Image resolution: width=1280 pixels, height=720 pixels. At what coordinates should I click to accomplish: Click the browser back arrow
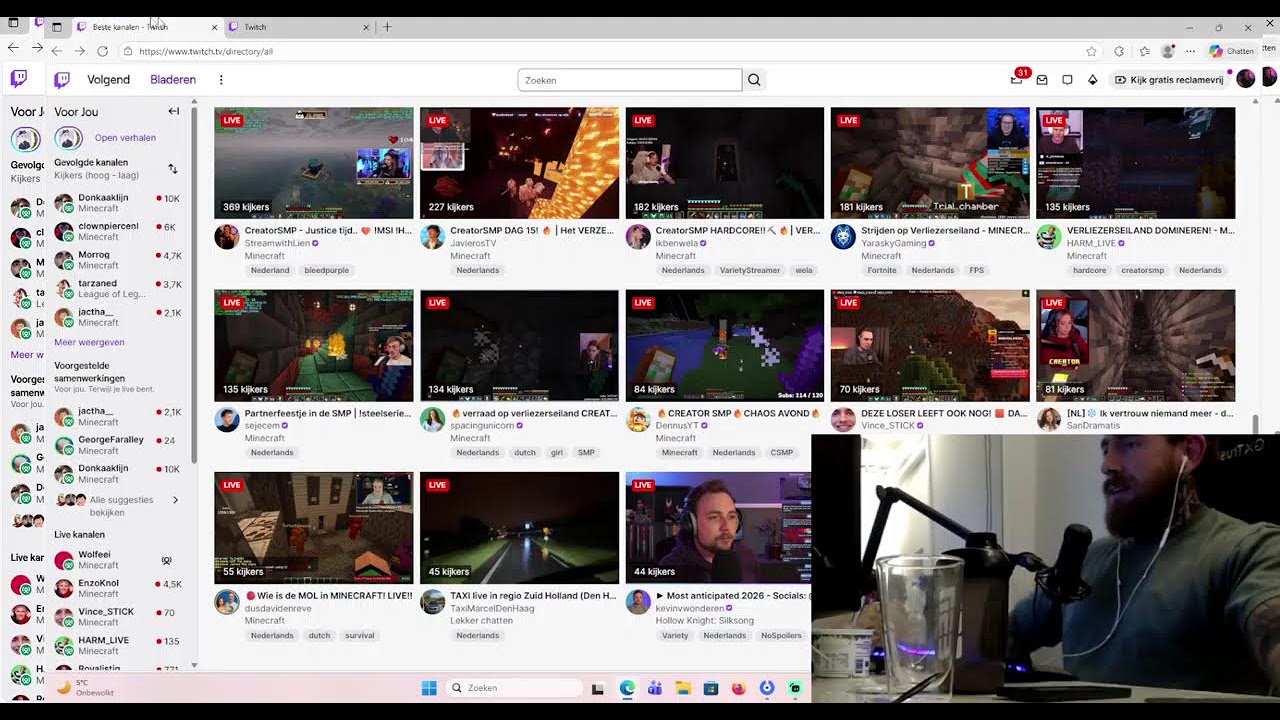(x=57, y=51)
